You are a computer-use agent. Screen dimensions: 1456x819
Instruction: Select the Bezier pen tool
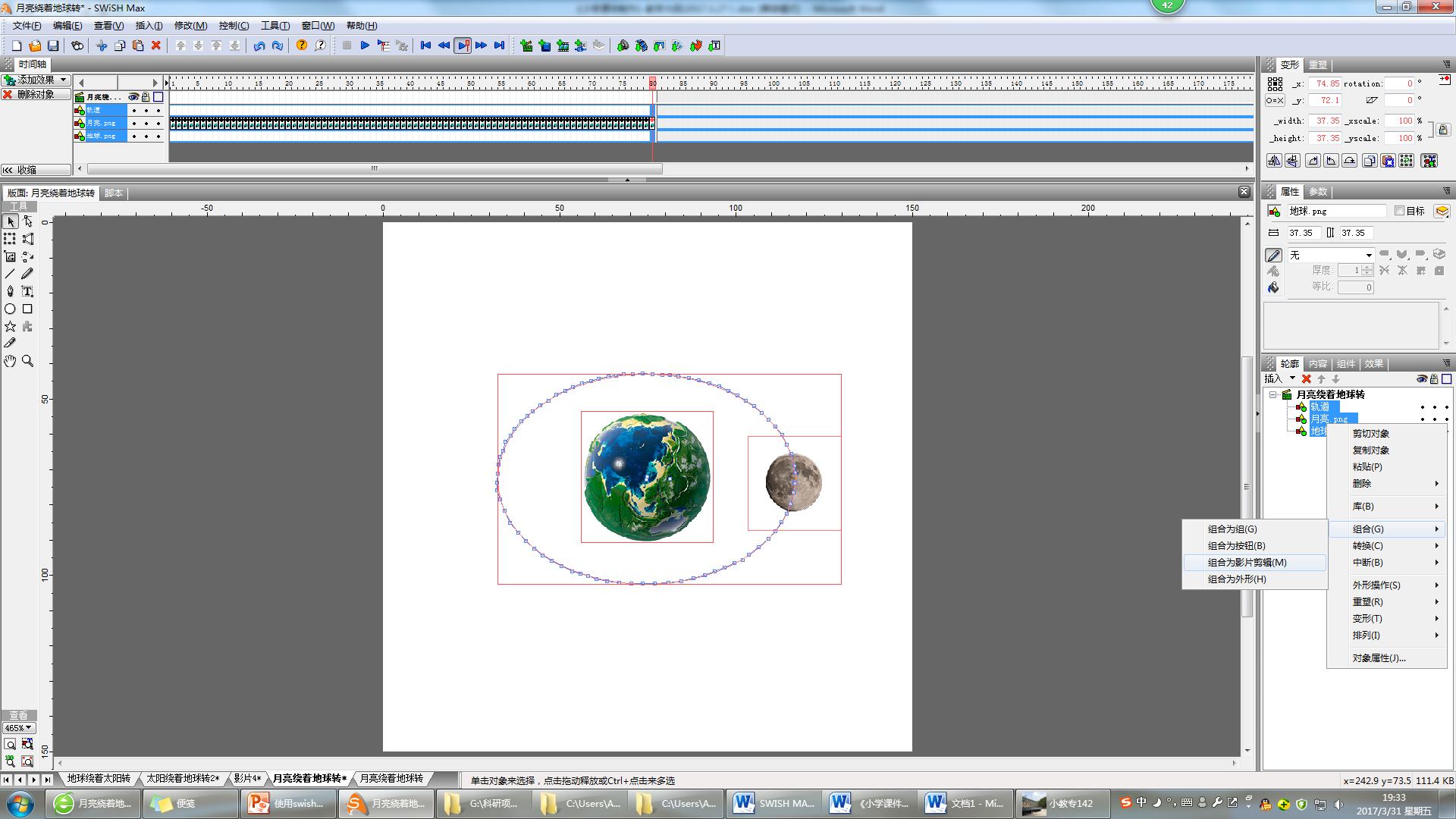pyautogui.click(x=11, y=291)
